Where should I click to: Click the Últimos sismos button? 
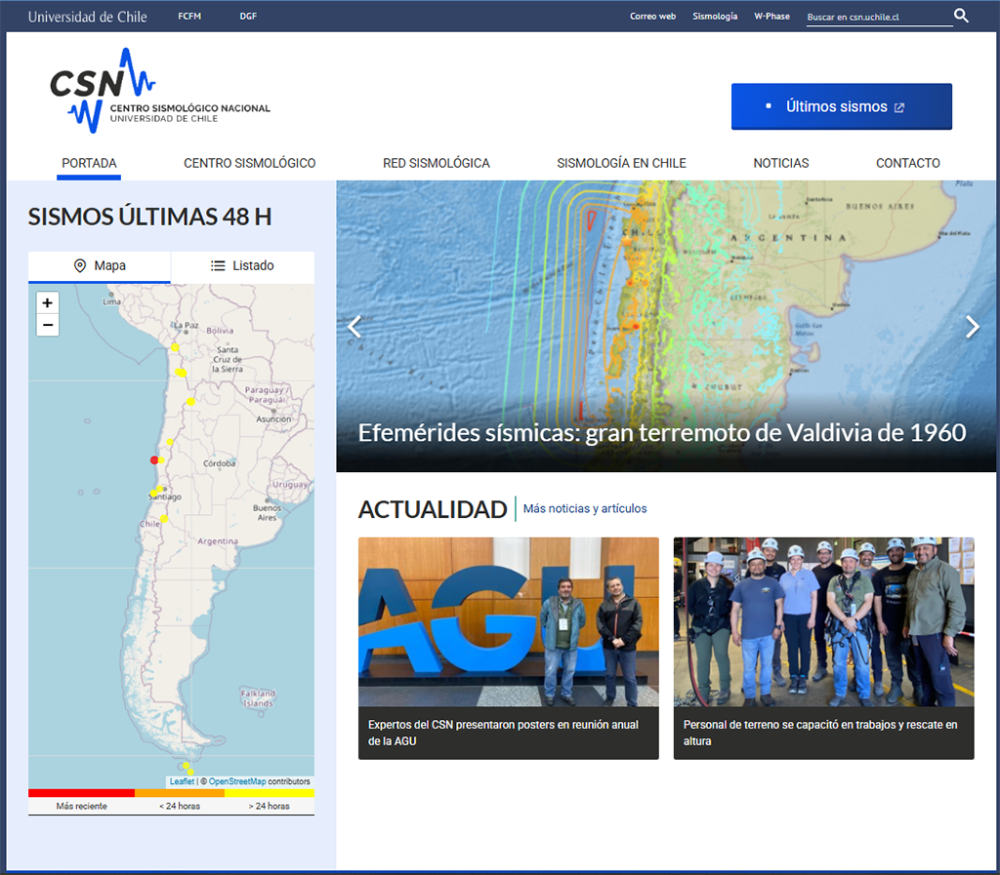(841, 107)
